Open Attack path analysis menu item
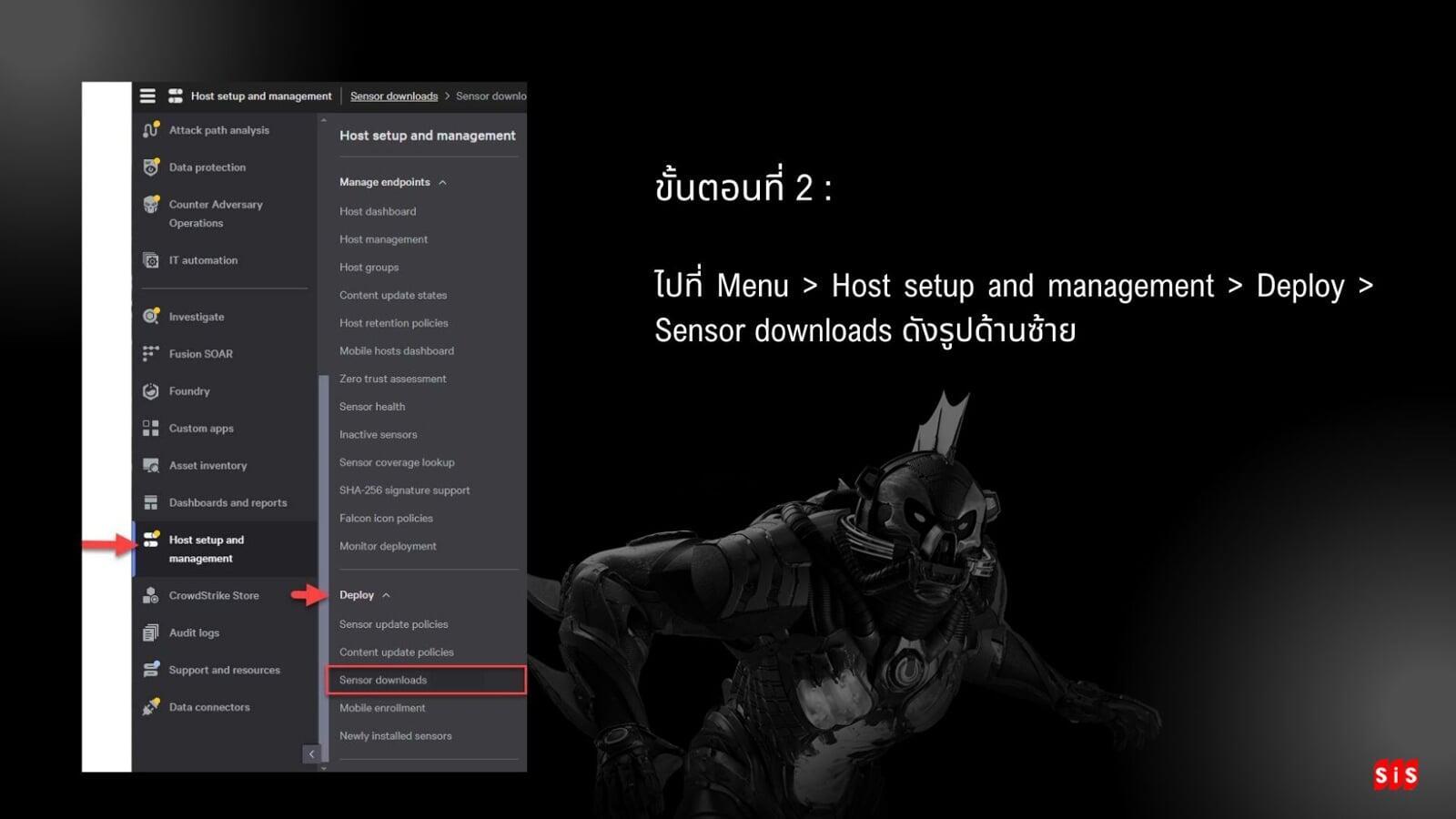 click(x=219, y=130)
